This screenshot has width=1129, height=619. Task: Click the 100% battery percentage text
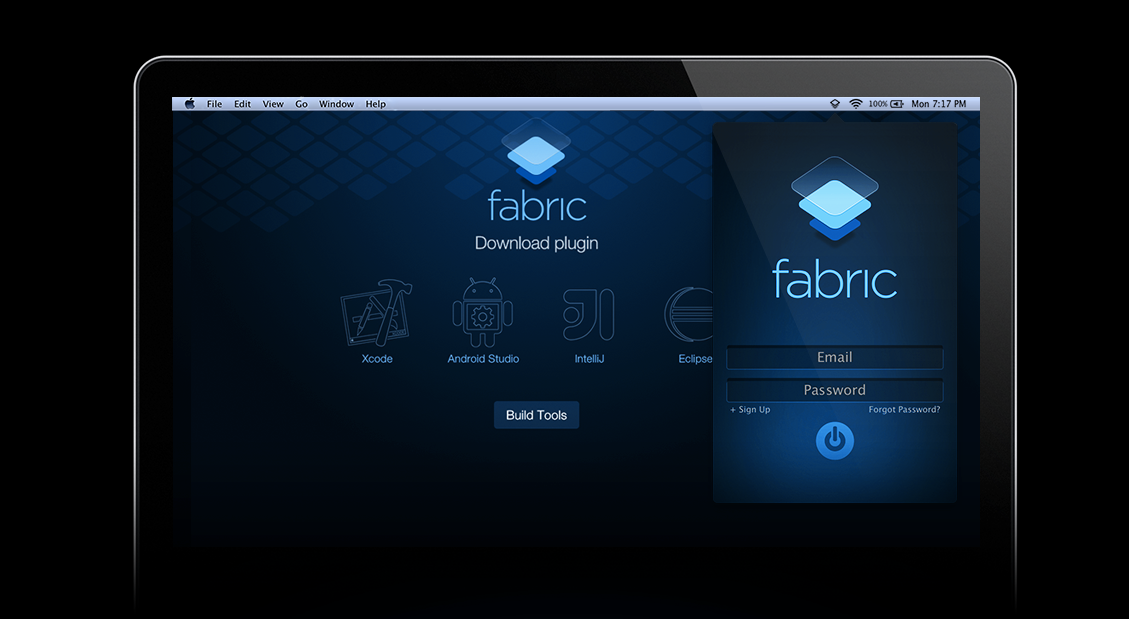click(878, 104)
